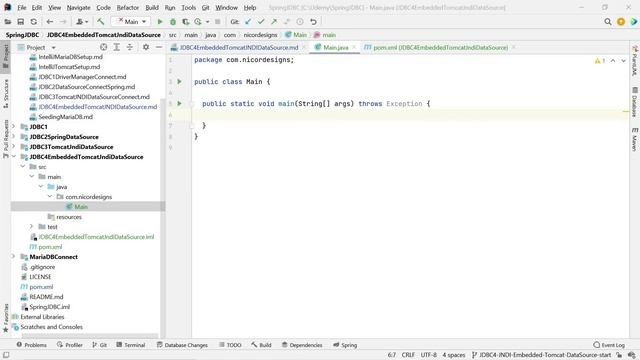Build project with the hammer icon

100,22
